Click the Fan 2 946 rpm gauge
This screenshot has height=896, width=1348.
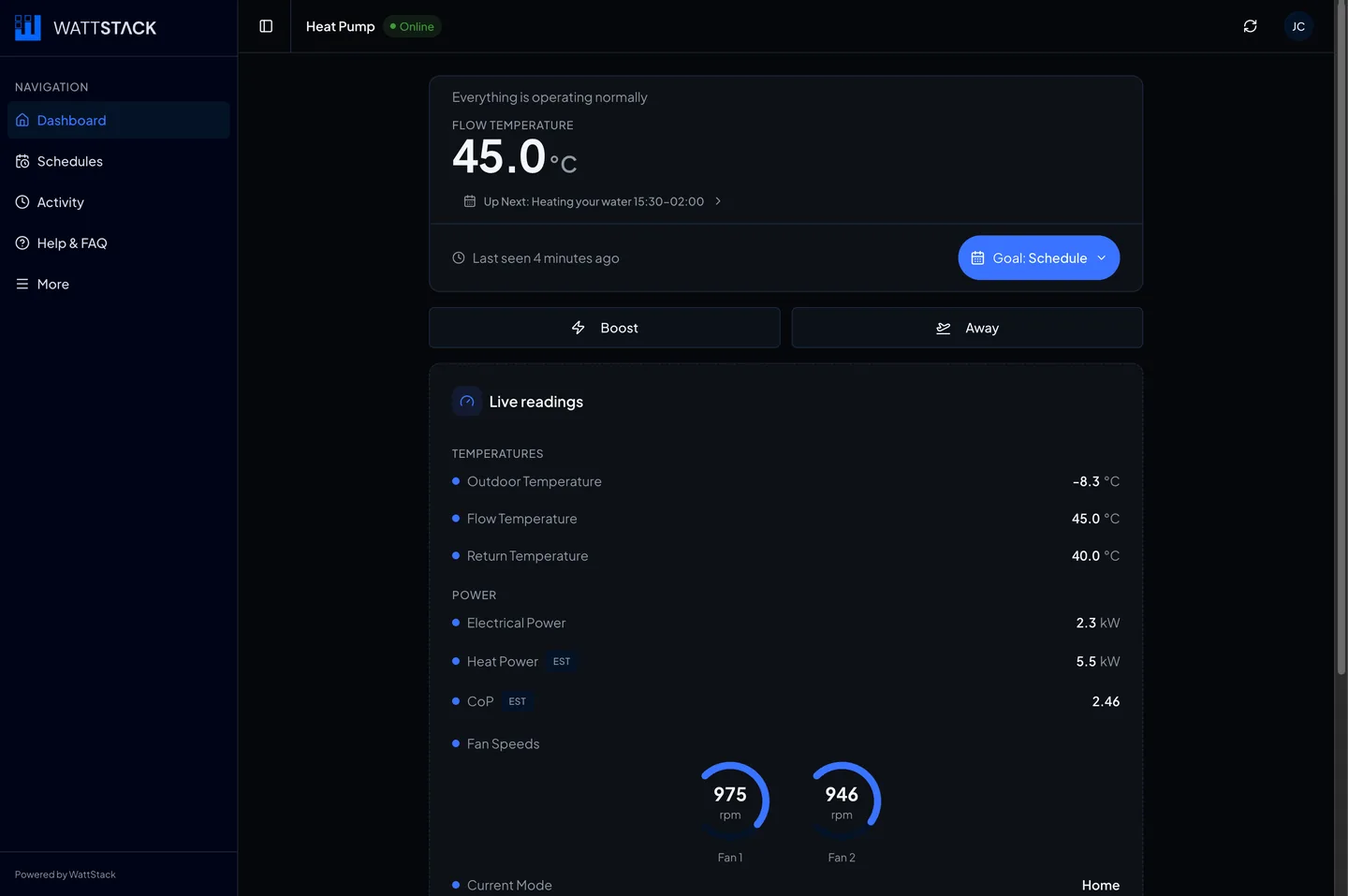[842, 801]
